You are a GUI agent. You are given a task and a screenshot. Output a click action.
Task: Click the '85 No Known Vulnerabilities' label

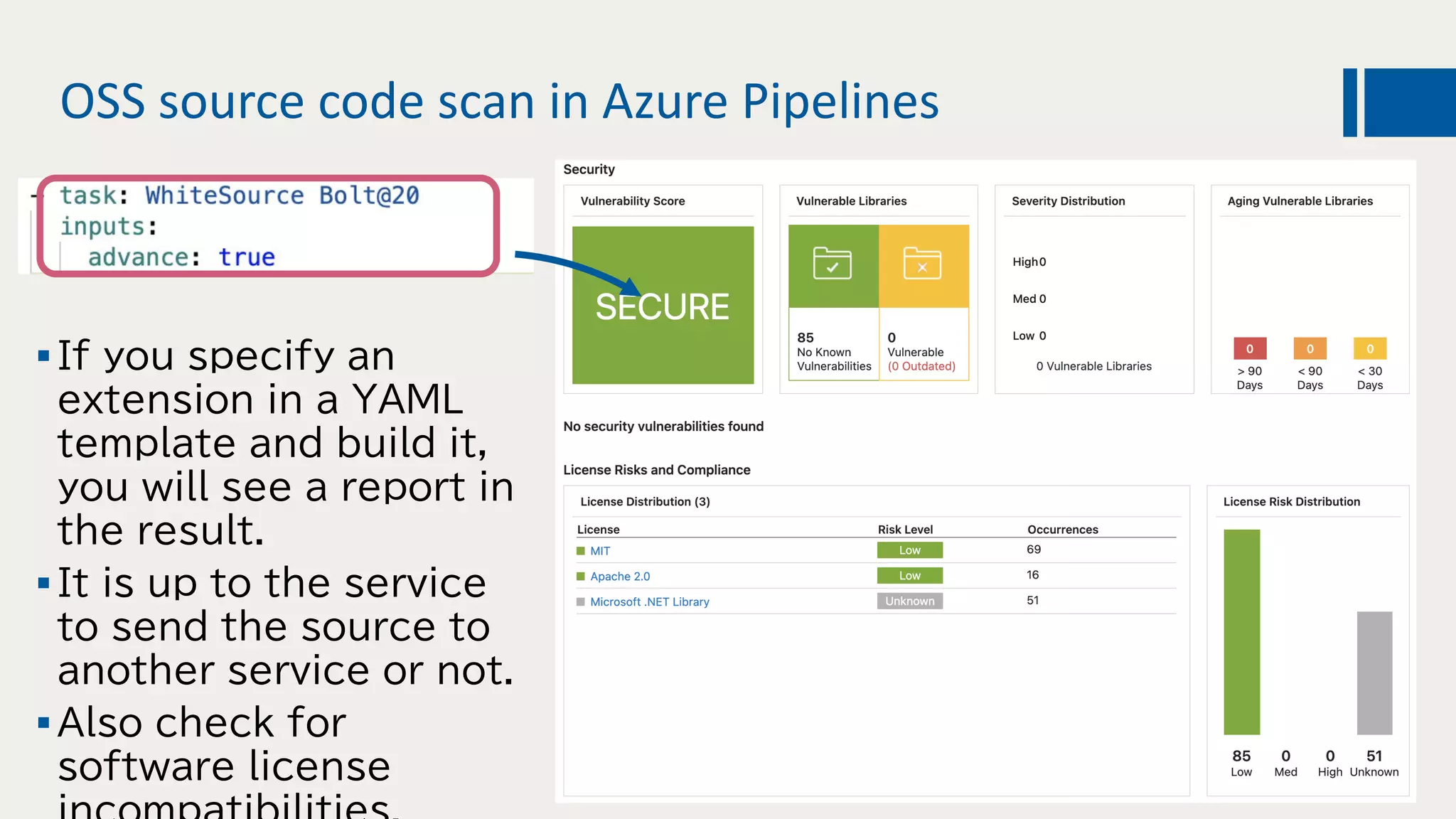(834, 351)
